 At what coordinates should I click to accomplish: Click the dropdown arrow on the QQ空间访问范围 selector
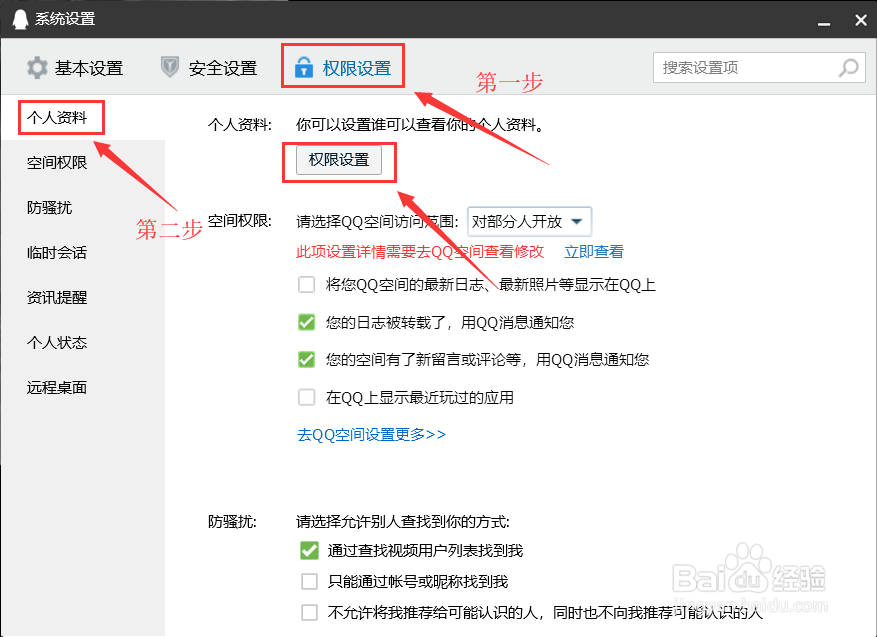coord(576,221)
